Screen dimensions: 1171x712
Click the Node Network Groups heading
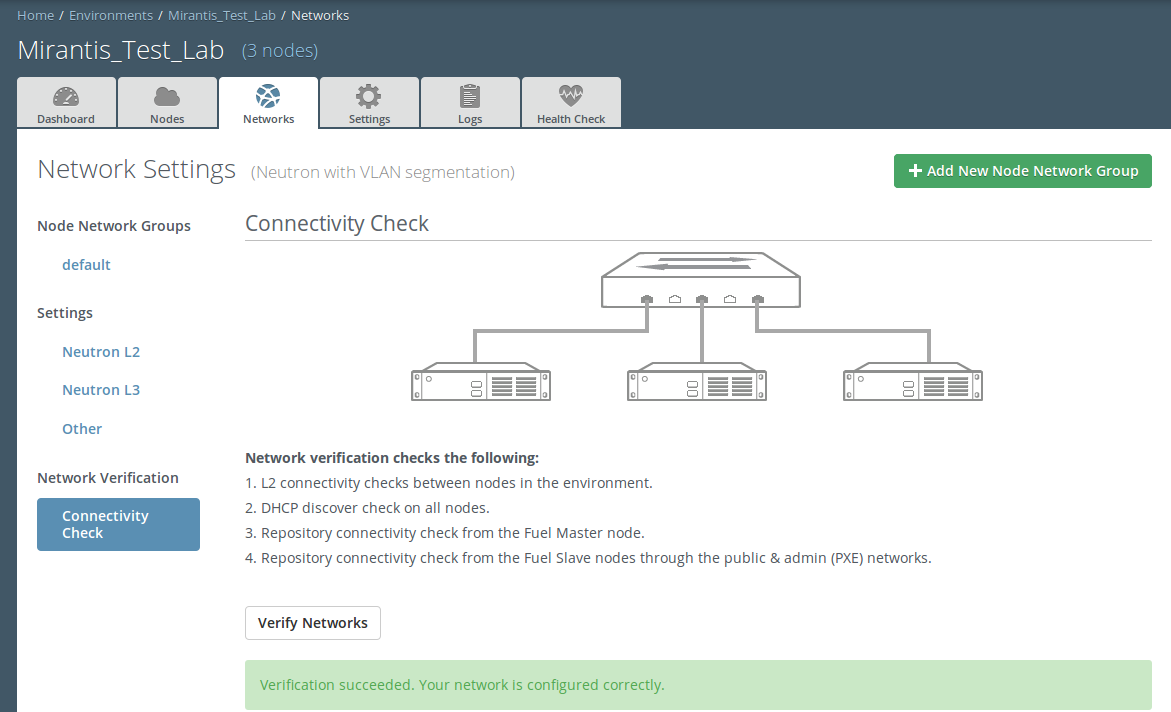(114, 226)
